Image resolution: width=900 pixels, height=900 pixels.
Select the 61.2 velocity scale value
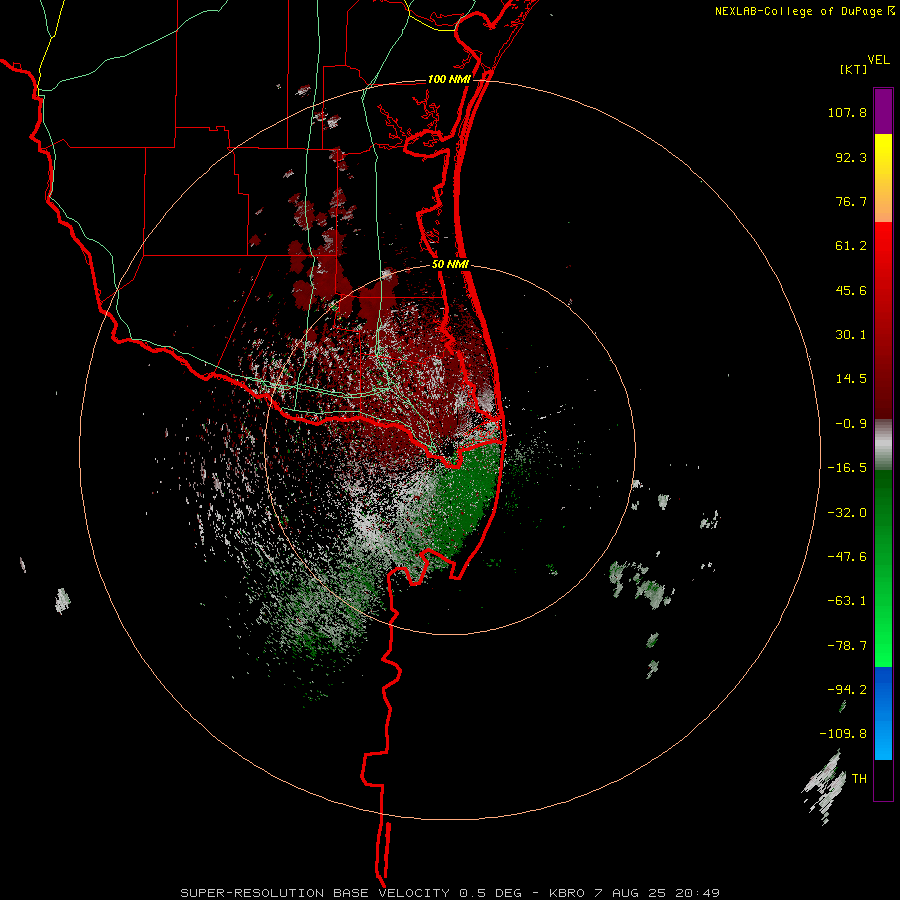coord(851,246)
